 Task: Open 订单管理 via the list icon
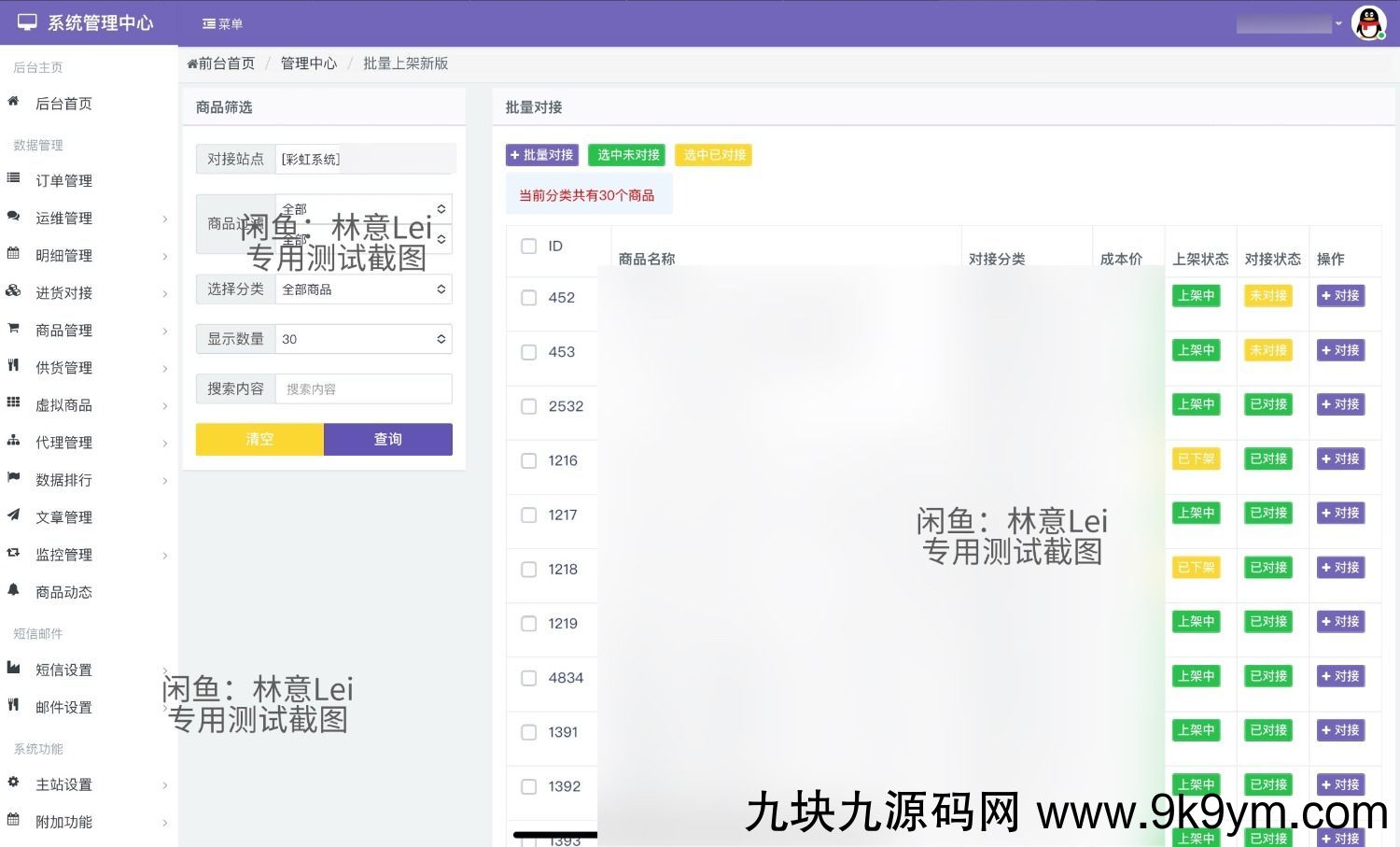coord(14,179)
